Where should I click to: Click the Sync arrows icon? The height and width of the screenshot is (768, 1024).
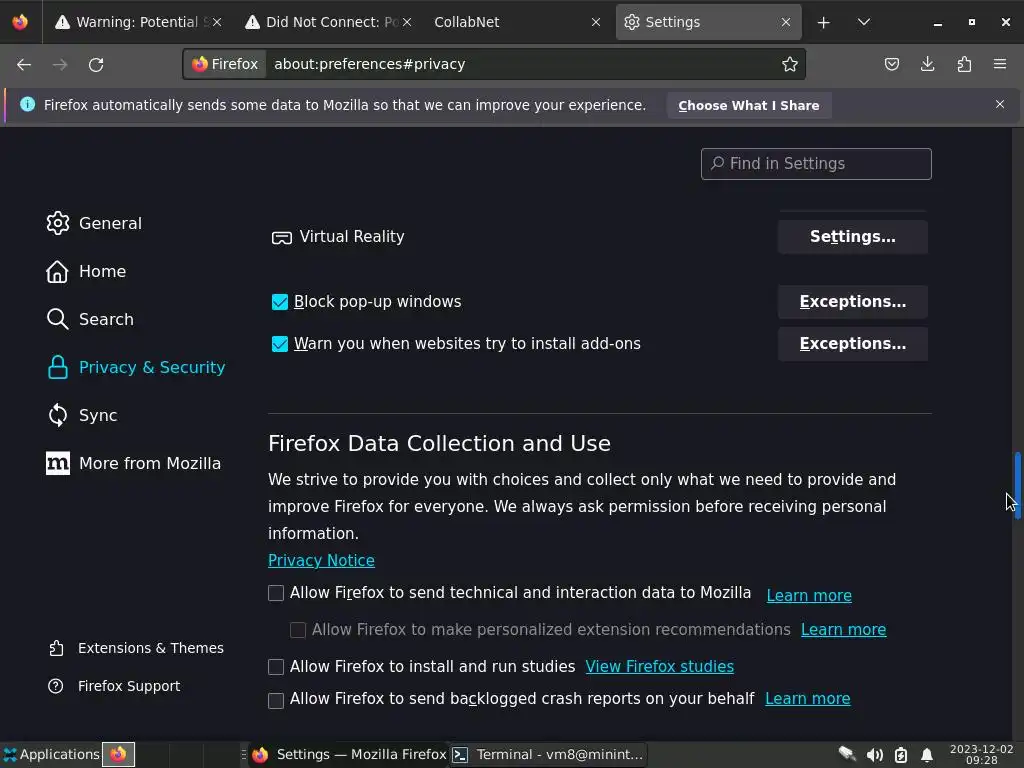pyautogui.click(x=57, y=415)
